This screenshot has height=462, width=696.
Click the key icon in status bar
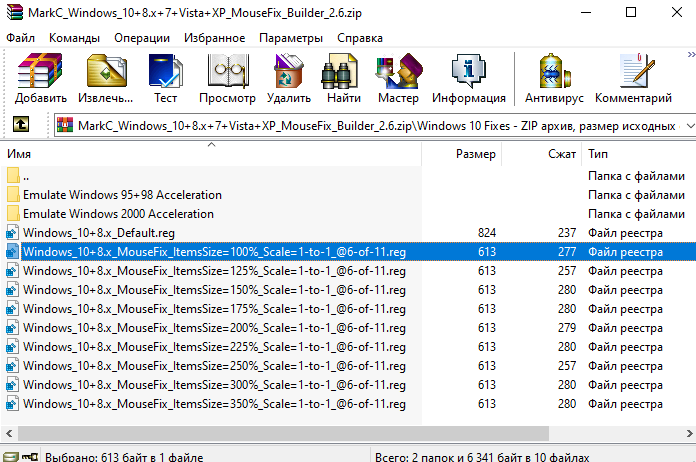30,457
